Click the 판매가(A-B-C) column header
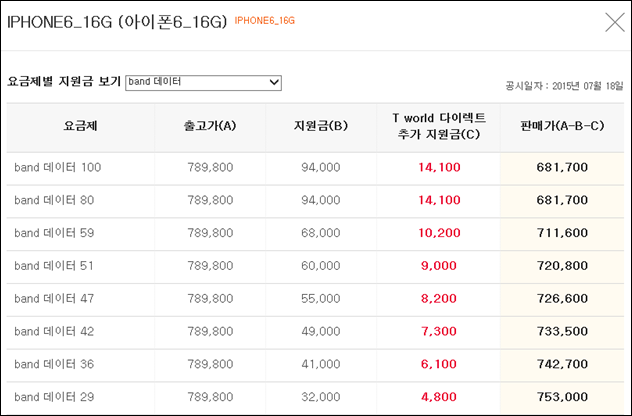Viewport: 632px width, 416px height. (562, 126)
